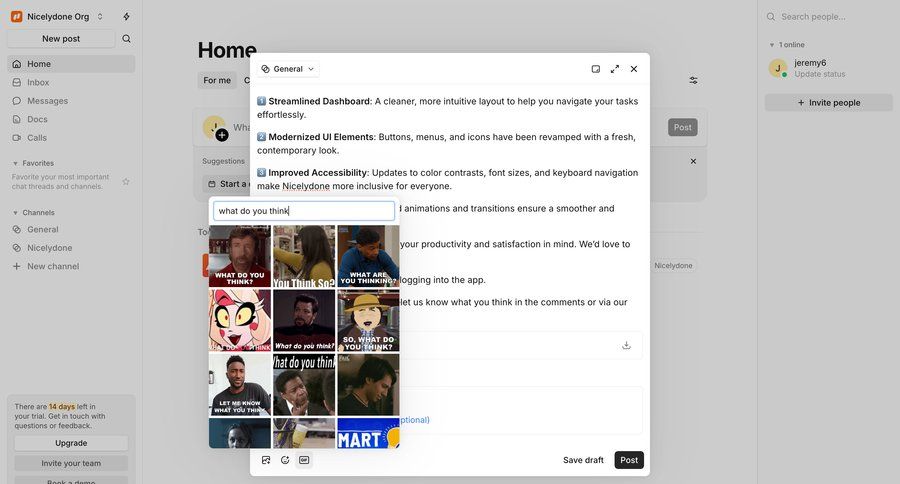Click the Home icon in sidebar
The height and width of the screenshot is (484, 900).
pyautogui.click(x=17, y=64)
